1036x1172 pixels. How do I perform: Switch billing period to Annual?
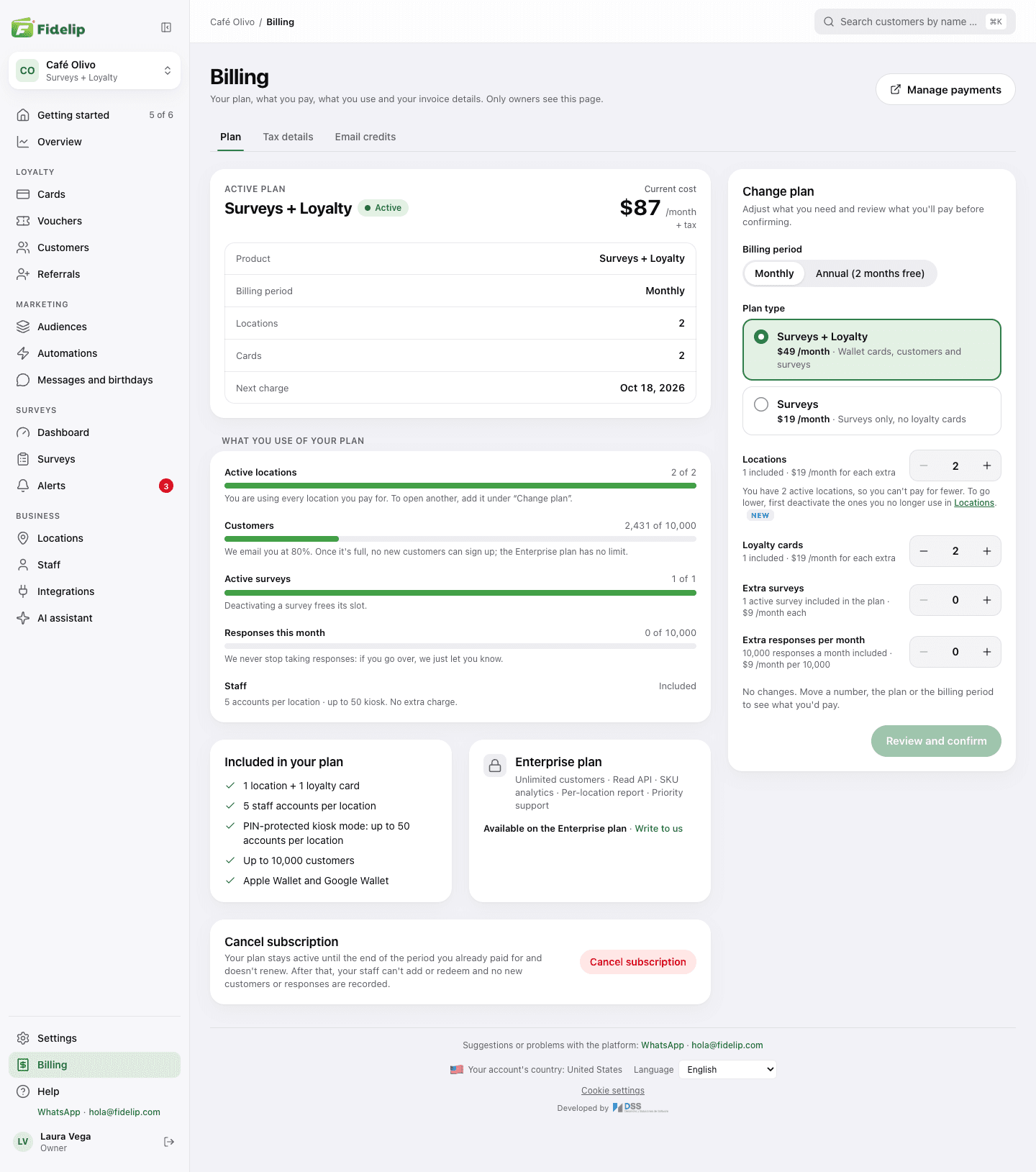(x=870, y=273)
